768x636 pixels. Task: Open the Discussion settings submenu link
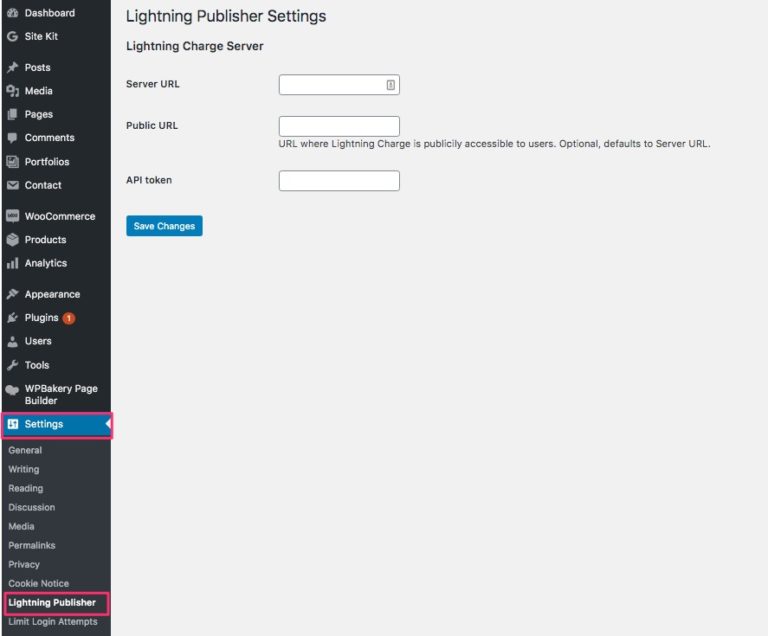pos(31,508)
